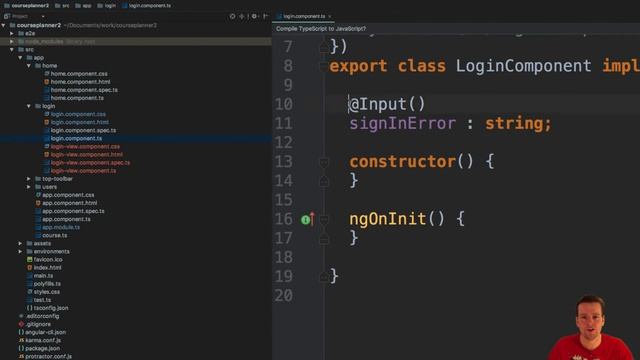Collapse the src folder
640x360 pixels.
tap(12, 49)
